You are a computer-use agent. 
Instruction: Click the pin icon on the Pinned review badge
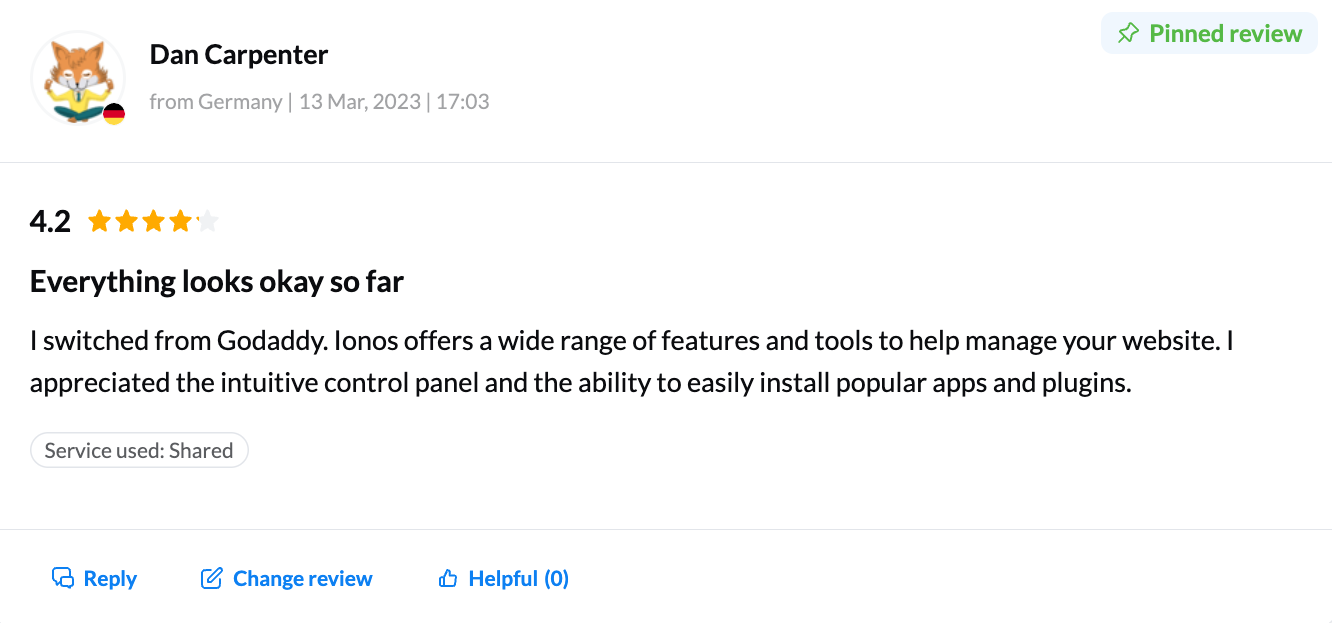point(1128,32)
